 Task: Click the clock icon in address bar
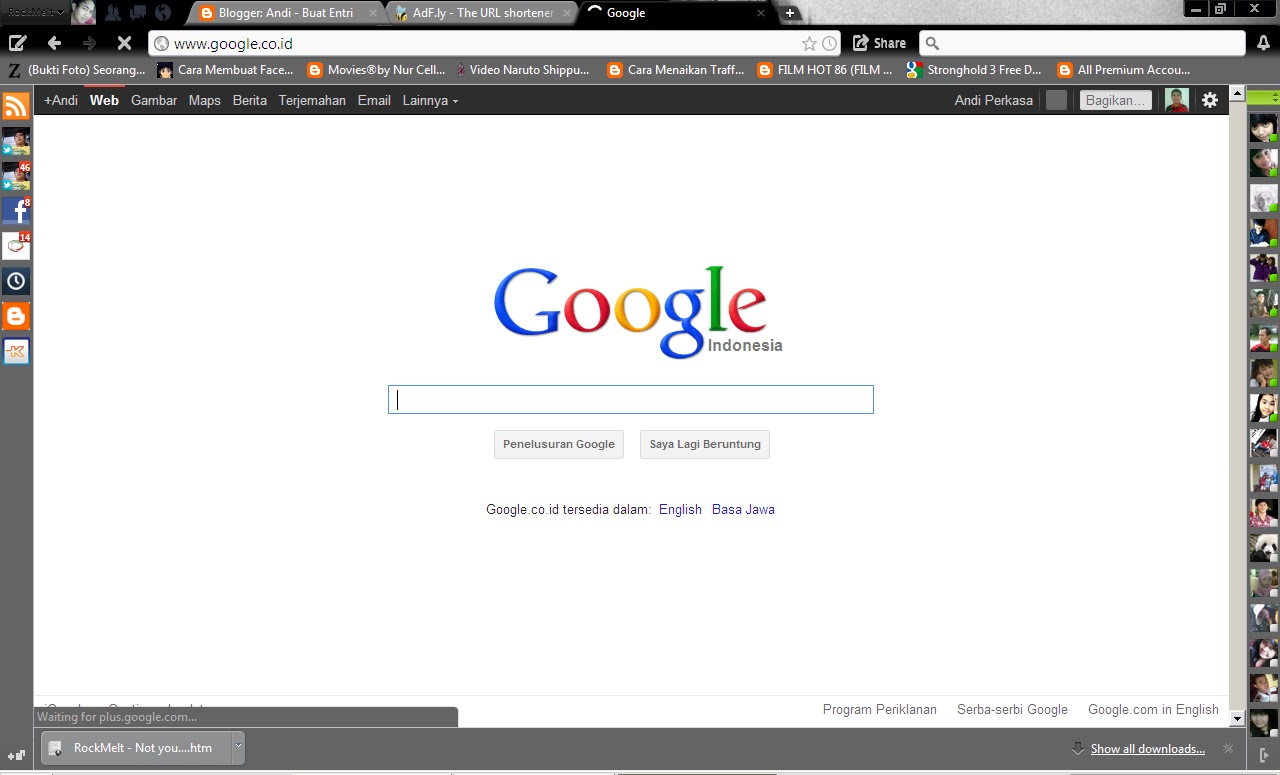click(x=829, y=43)
